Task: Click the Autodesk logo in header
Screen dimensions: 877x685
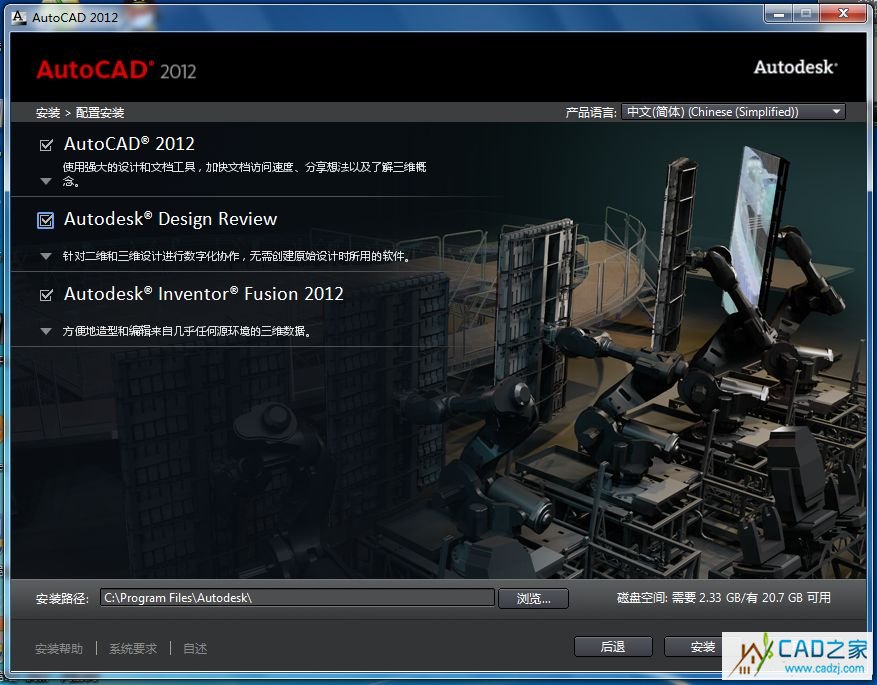Action: coord(795,67)
